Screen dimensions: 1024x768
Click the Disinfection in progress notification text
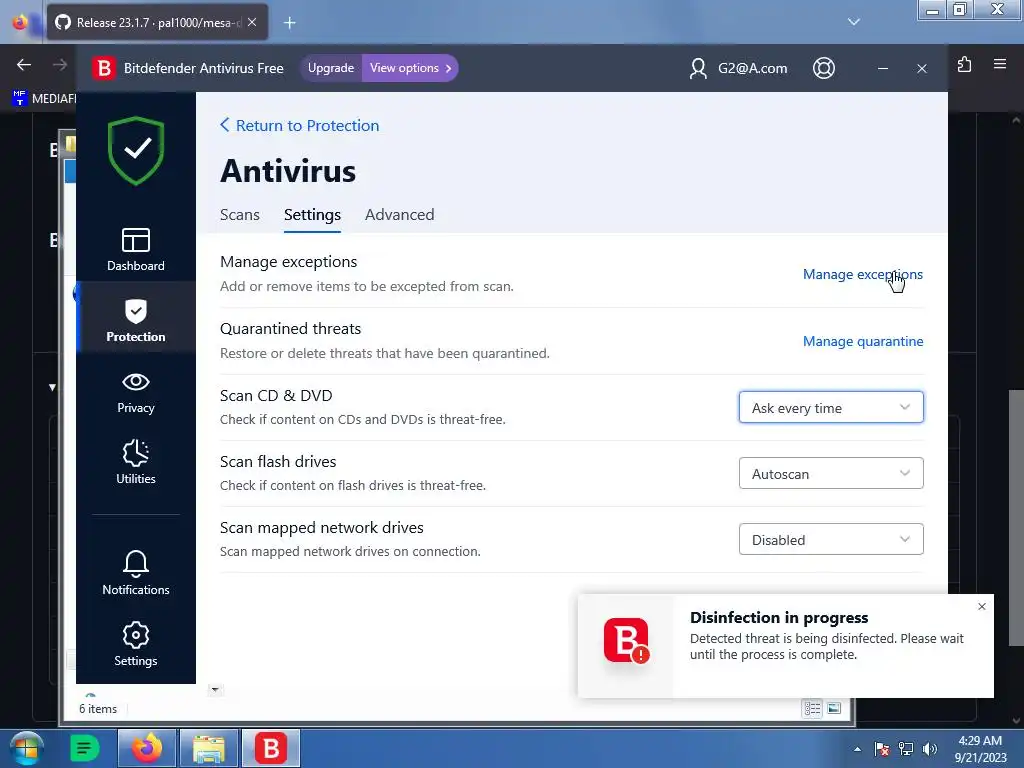[x=826, y=636]
